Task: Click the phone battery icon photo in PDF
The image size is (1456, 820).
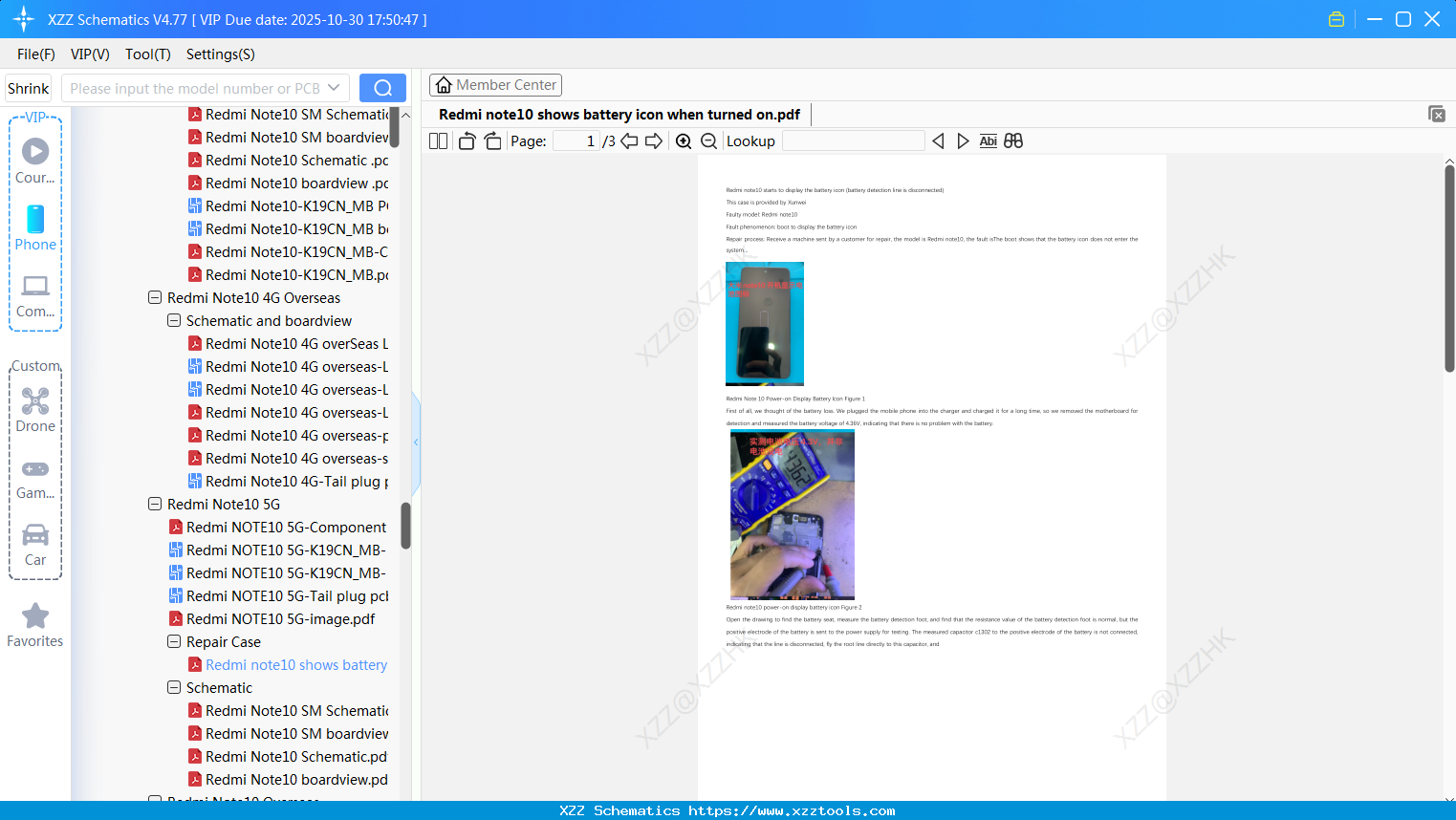Action: [x=765, y=323]
